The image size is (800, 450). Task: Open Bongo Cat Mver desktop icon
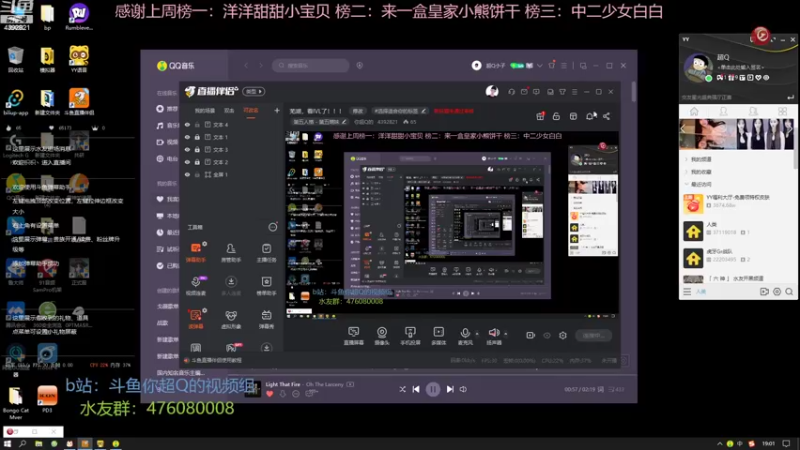tap(15, 403)
